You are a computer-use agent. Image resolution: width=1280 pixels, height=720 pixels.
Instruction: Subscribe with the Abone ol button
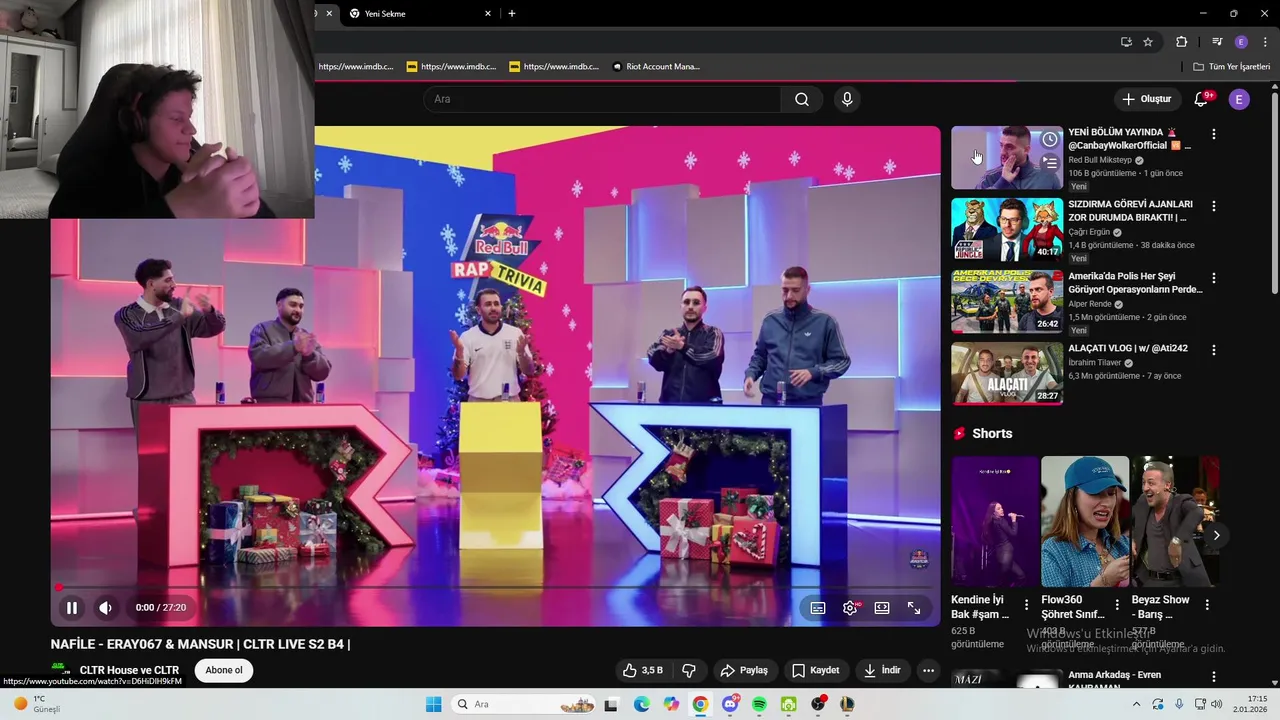click(x=224, y=670)
